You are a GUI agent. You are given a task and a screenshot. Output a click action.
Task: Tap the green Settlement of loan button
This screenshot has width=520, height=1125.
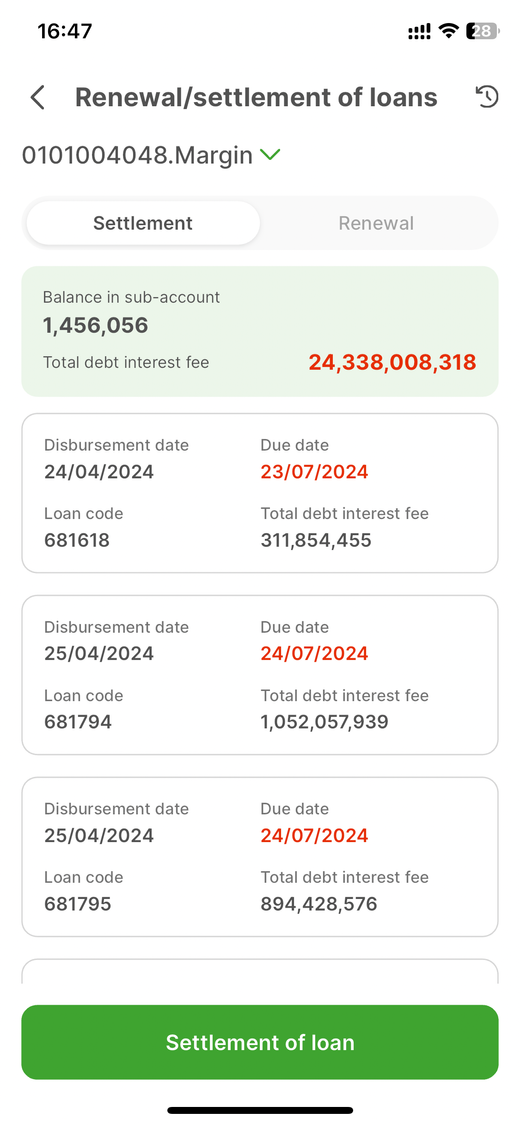(260, 1042)
